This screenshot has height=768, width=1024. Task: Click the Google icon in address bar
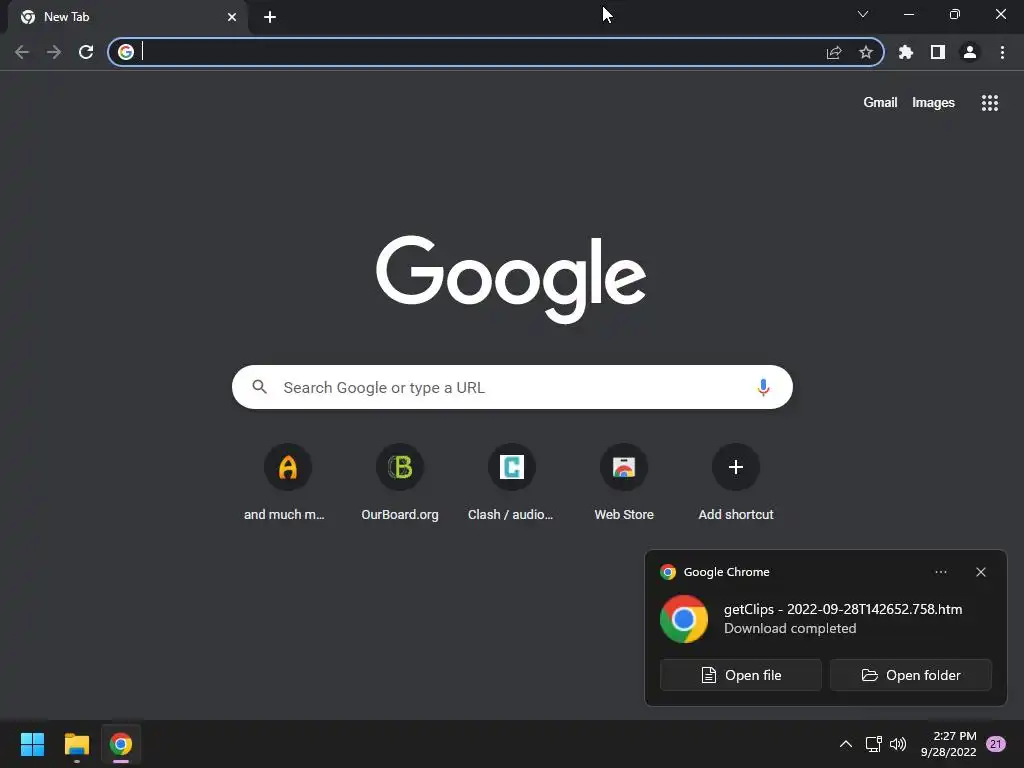[126, 52]
